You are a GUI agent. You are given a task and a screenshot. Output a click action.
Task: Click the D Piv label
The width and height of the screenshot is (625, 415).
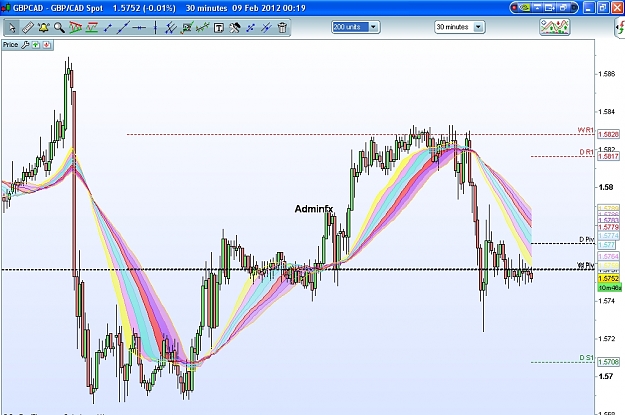click(x=586, y=239)
